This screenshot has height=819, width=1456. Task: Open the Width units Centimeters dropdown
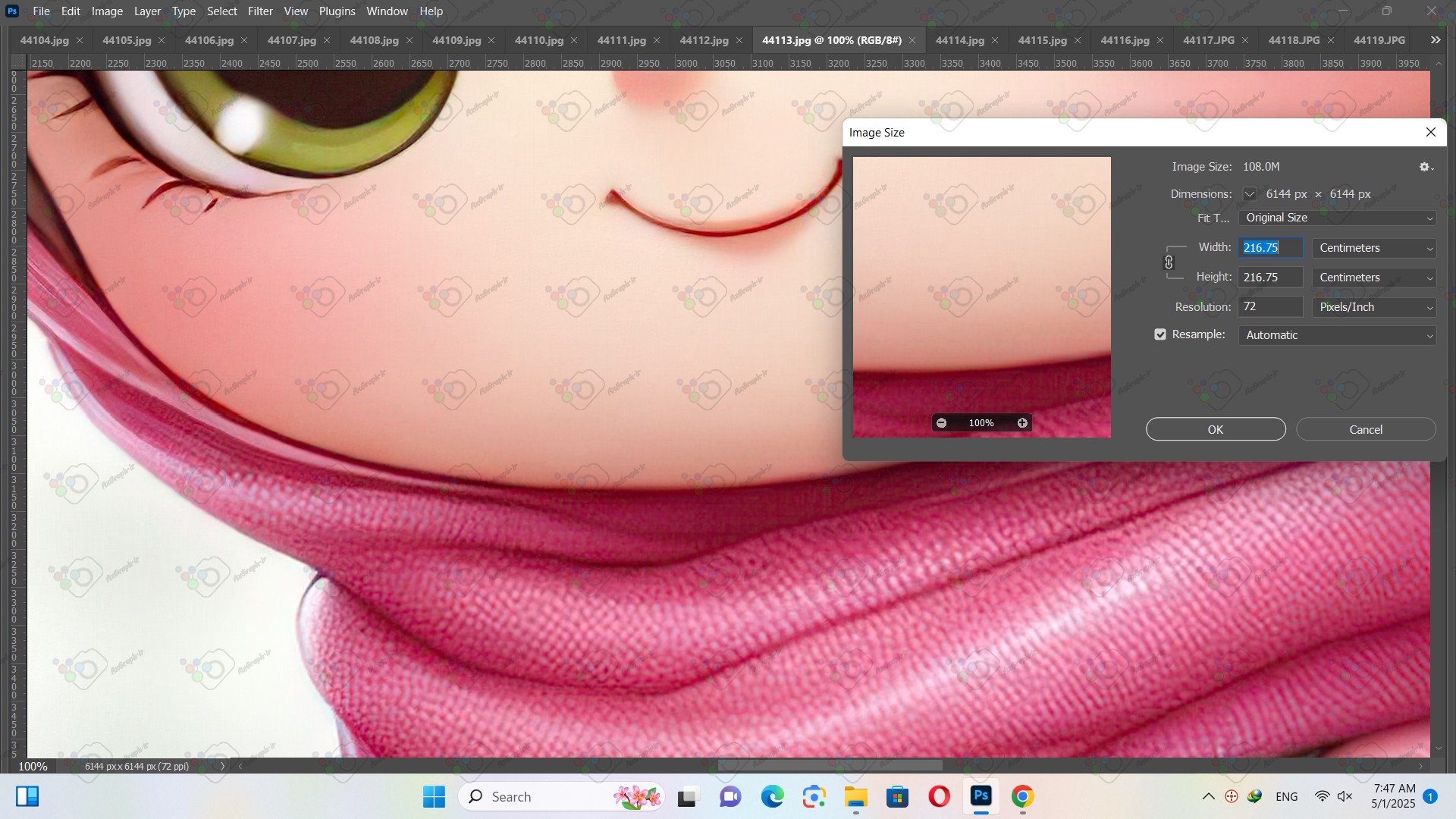pyautogui.click(x=1374, y=248)
